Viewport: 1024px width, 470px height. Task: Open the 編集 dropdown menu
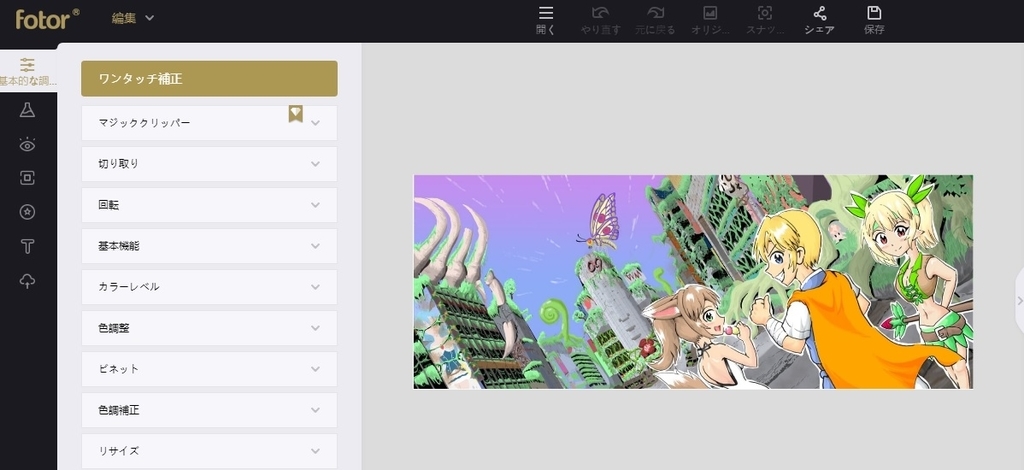click(x=133, y=18)
